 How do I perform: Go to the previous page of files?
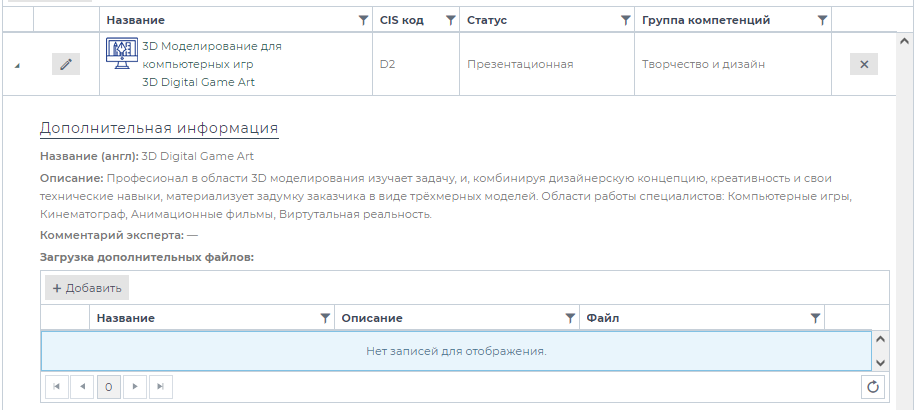(x=82, y=387)
